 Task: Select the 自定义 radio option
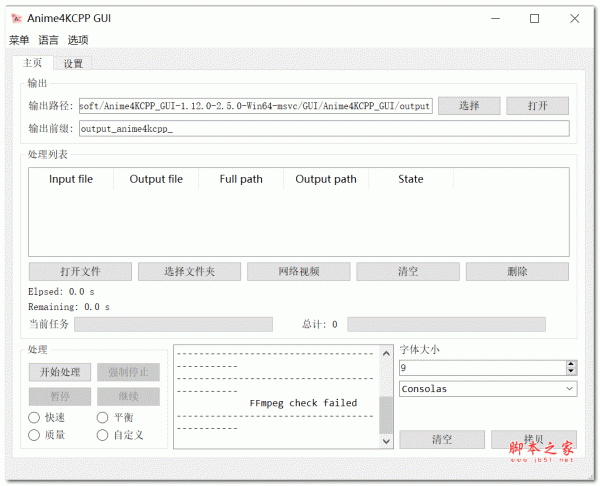coord(103,435)
